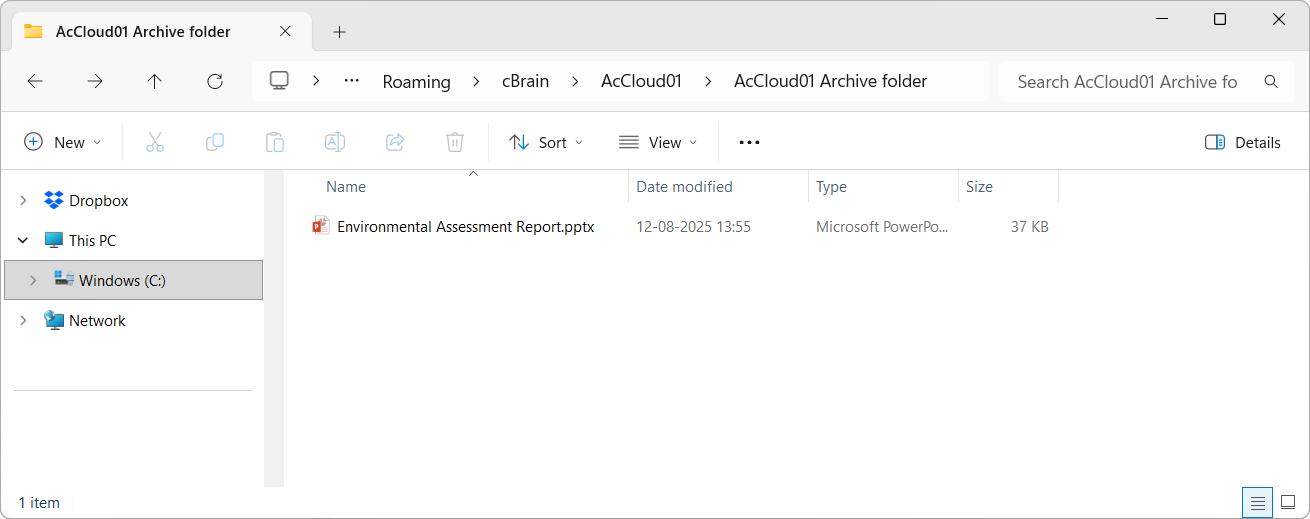This screenshot has width=1310, height=519.
Task: Expand the Network tree node
Action: [23, 320]
